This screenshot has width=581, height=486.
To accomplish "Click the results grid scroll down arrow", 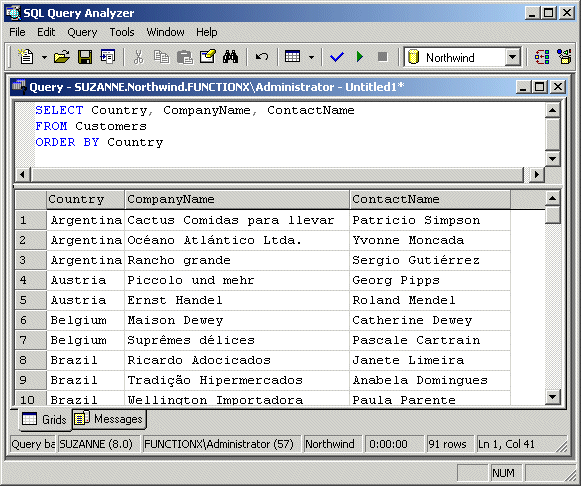I will point(552,397).
